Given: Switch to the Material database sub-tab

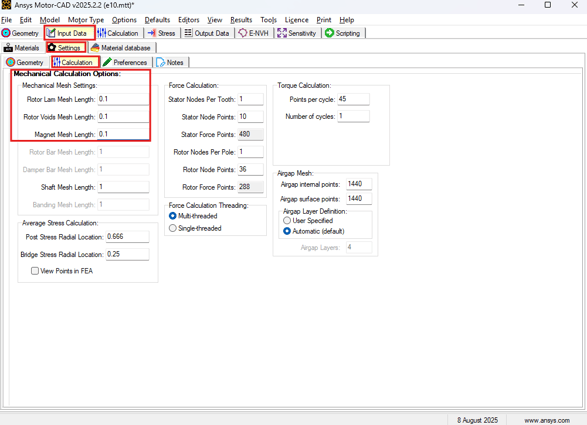Looking at the screenshot, I should click(x=121, y=48).
